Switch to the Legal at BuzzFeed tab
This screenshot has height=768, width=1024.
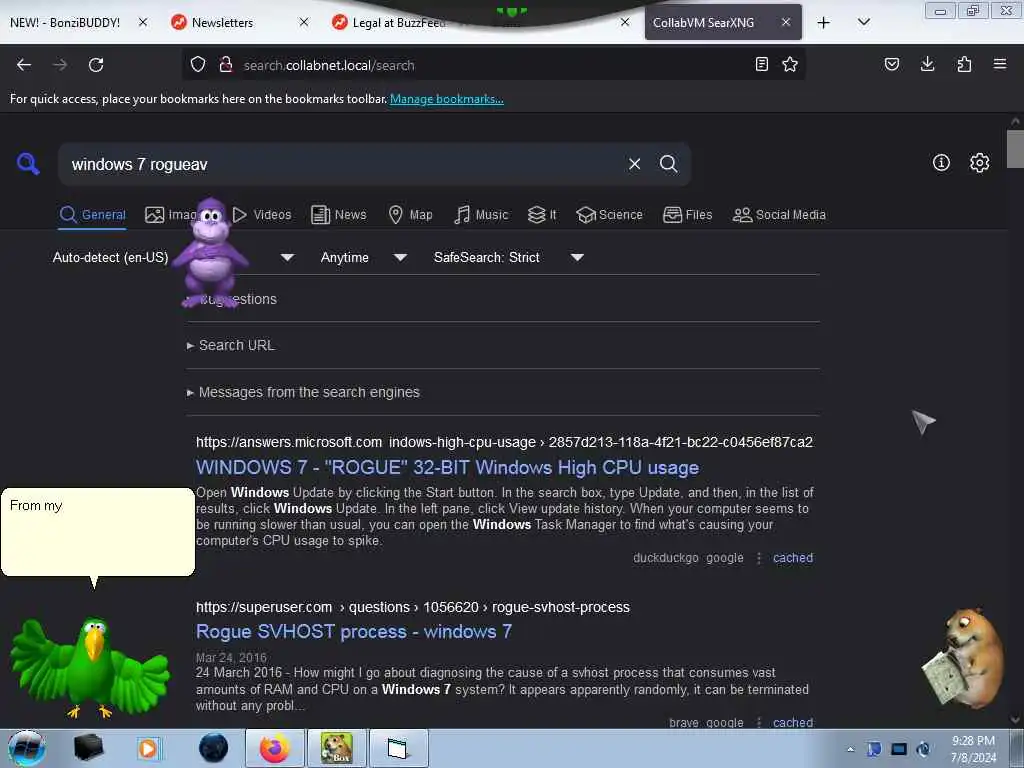pos(400,22)
